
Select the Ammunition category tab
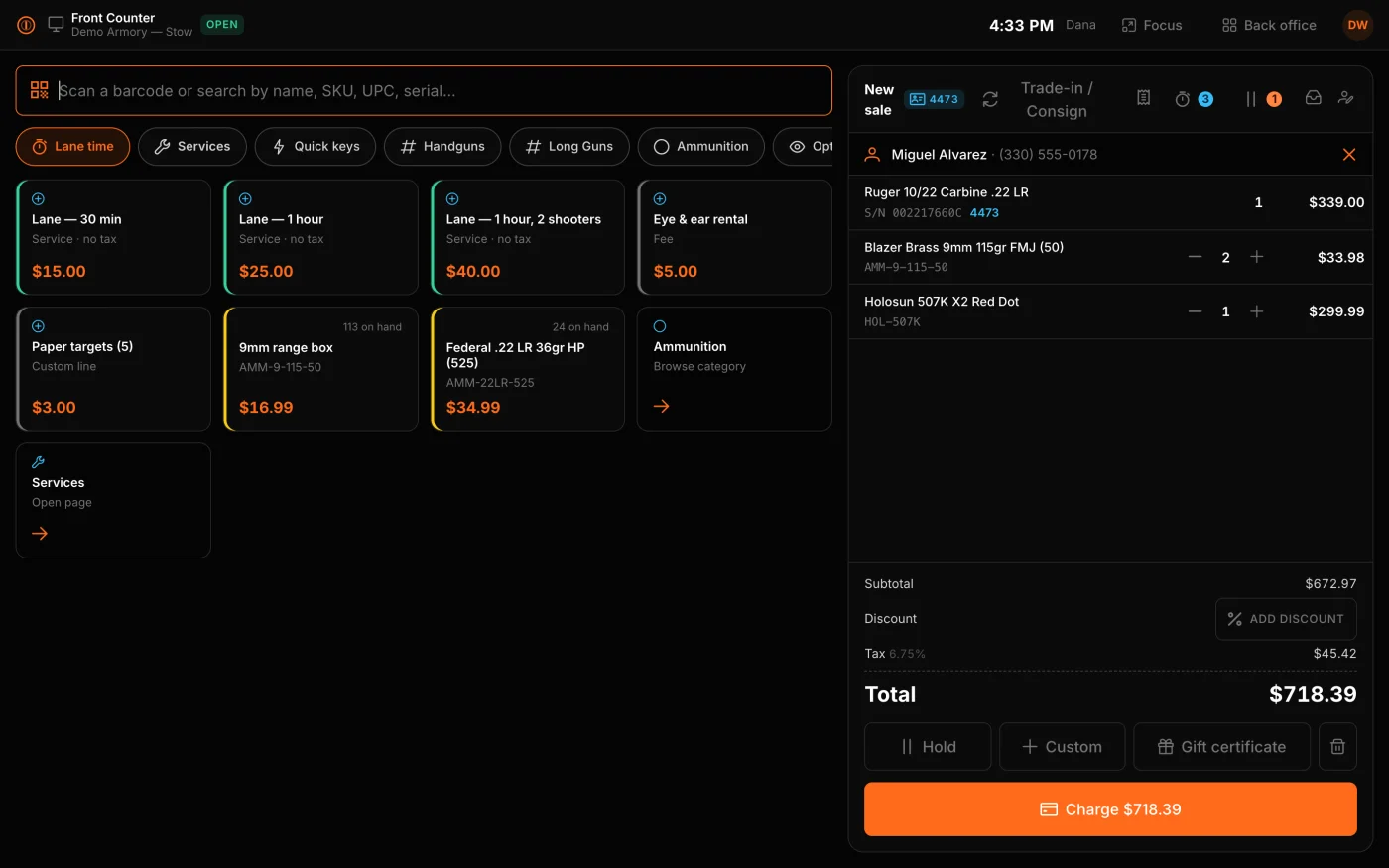click(701, 146)
